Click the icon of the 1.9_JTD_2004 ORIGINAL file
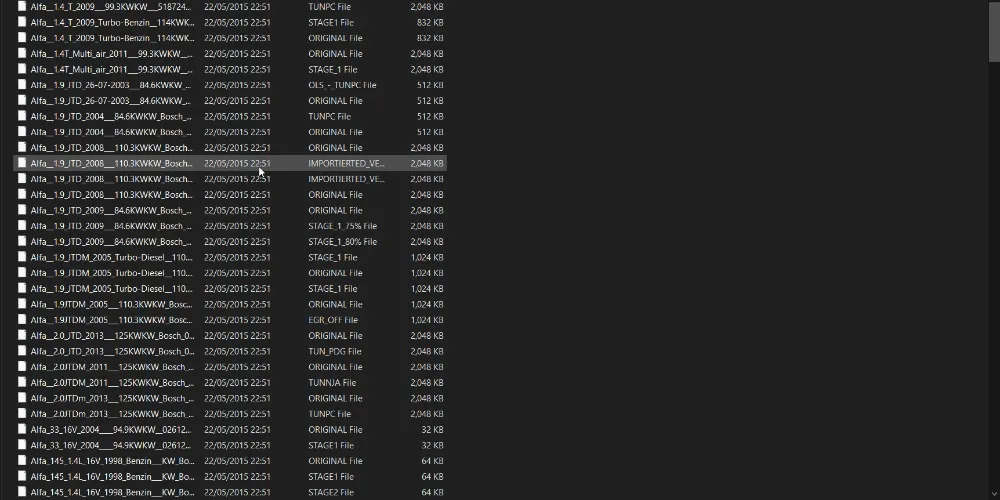This screenshot has height=500, width=1000. tap(22, 131)
